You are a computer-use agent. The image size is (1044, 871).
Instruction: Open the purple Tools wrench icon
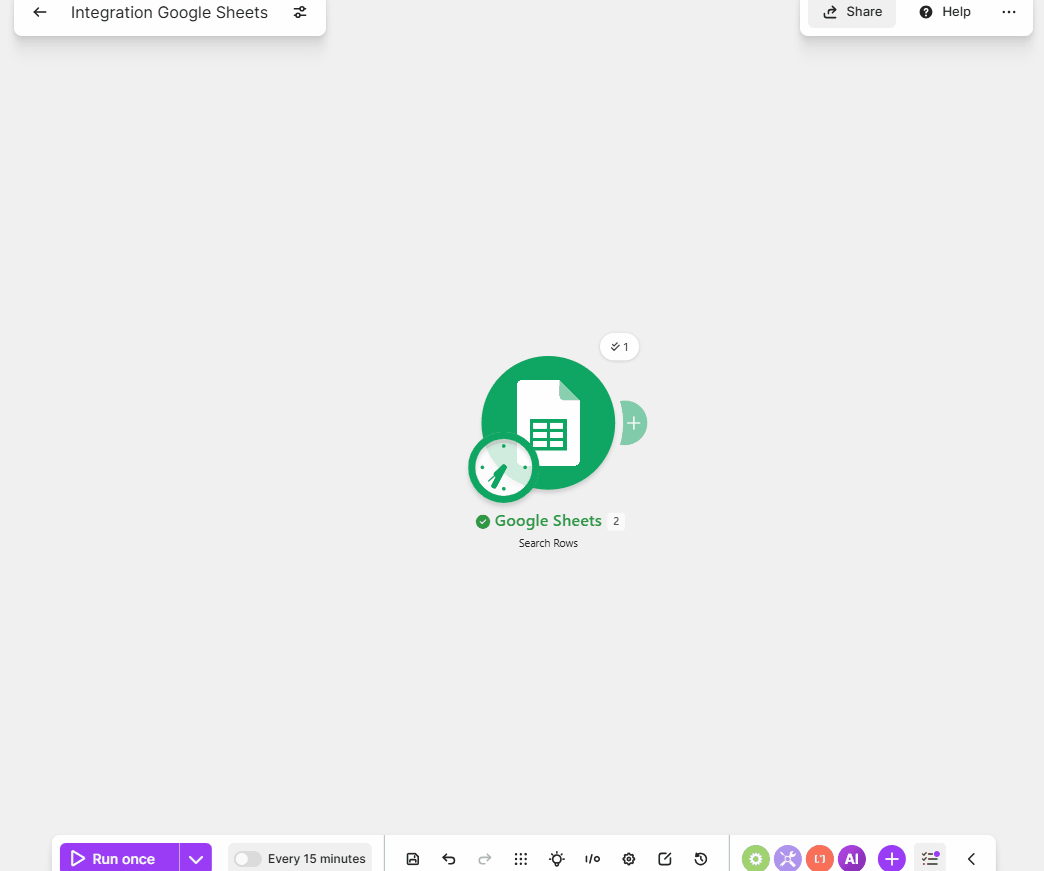coord(788,858)
